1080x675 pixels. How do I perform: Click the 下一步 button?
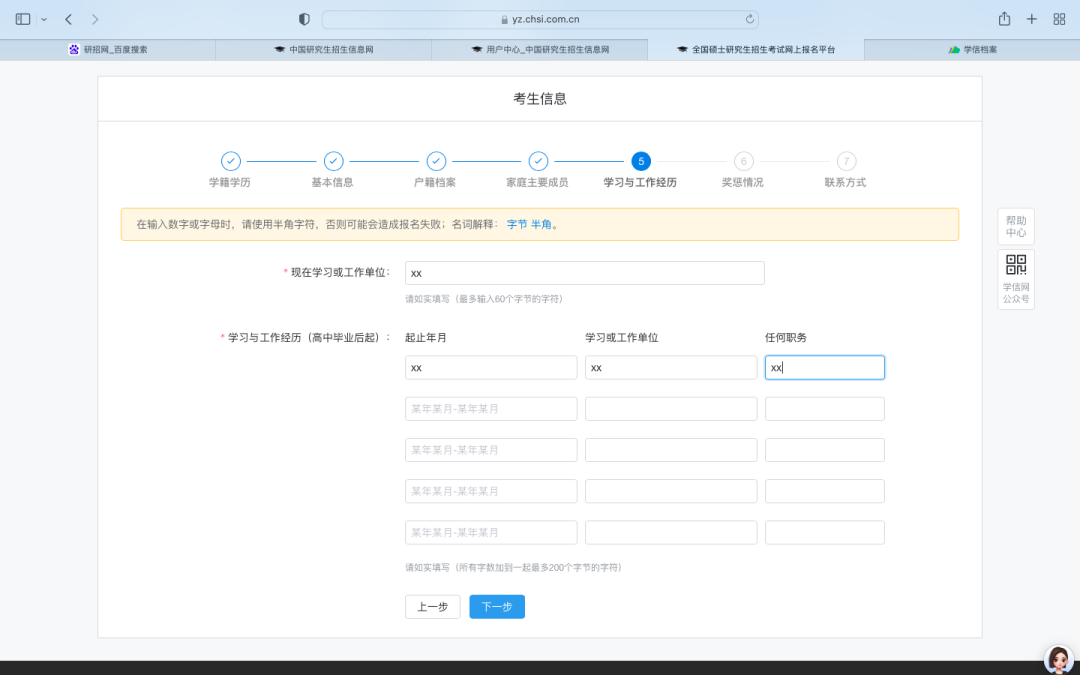[497, 607]
